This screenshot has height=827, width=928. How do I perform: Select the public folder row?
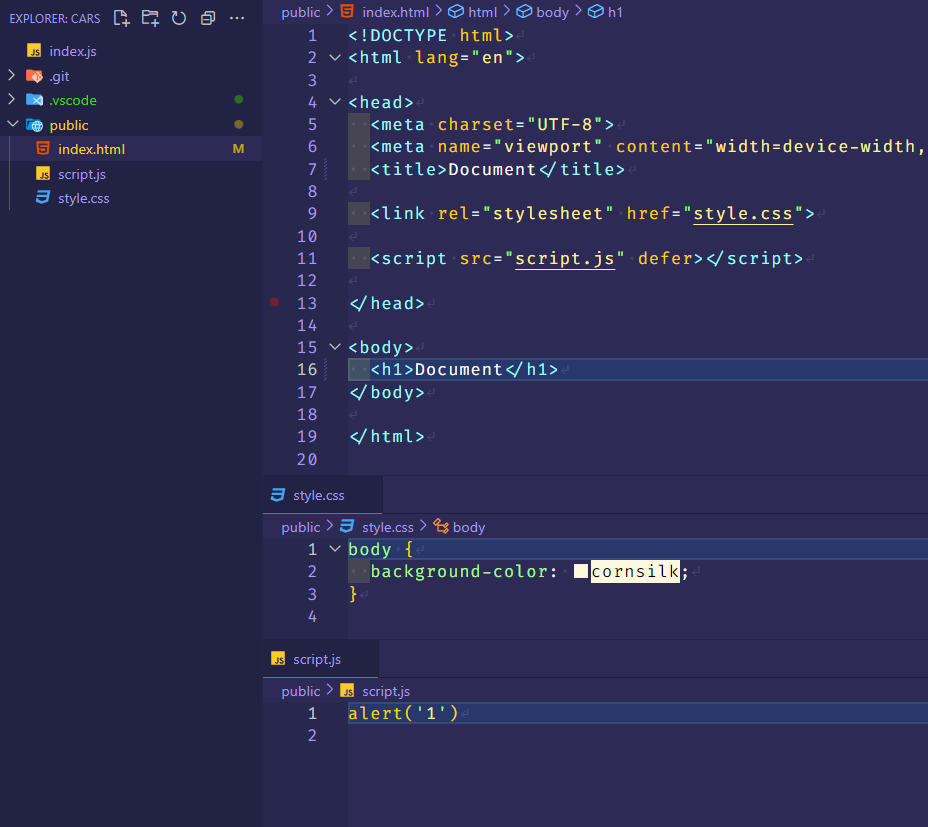tap(131, 126)
